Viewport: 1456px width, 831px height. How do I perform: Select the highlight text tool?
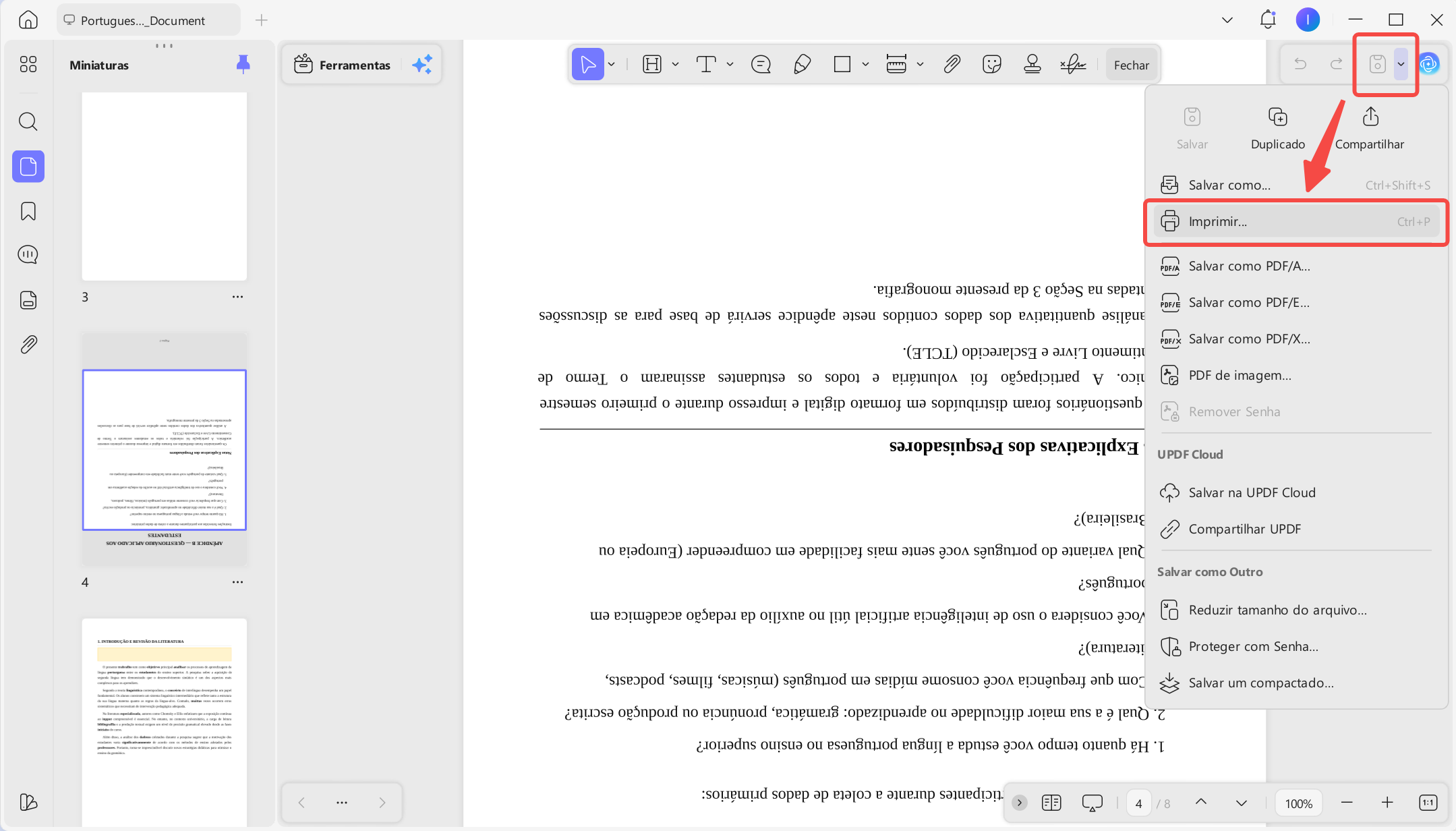pos(652,64)
